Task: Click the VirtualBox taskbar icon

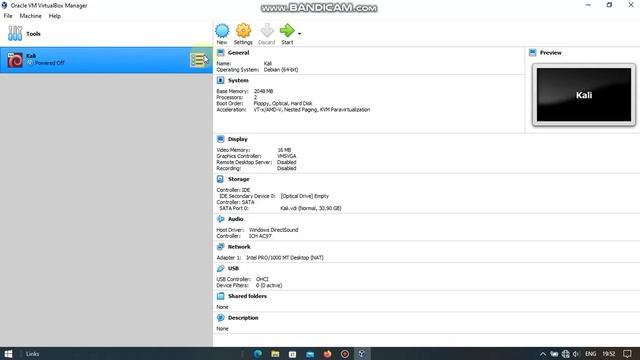Action: click(362, 354)
